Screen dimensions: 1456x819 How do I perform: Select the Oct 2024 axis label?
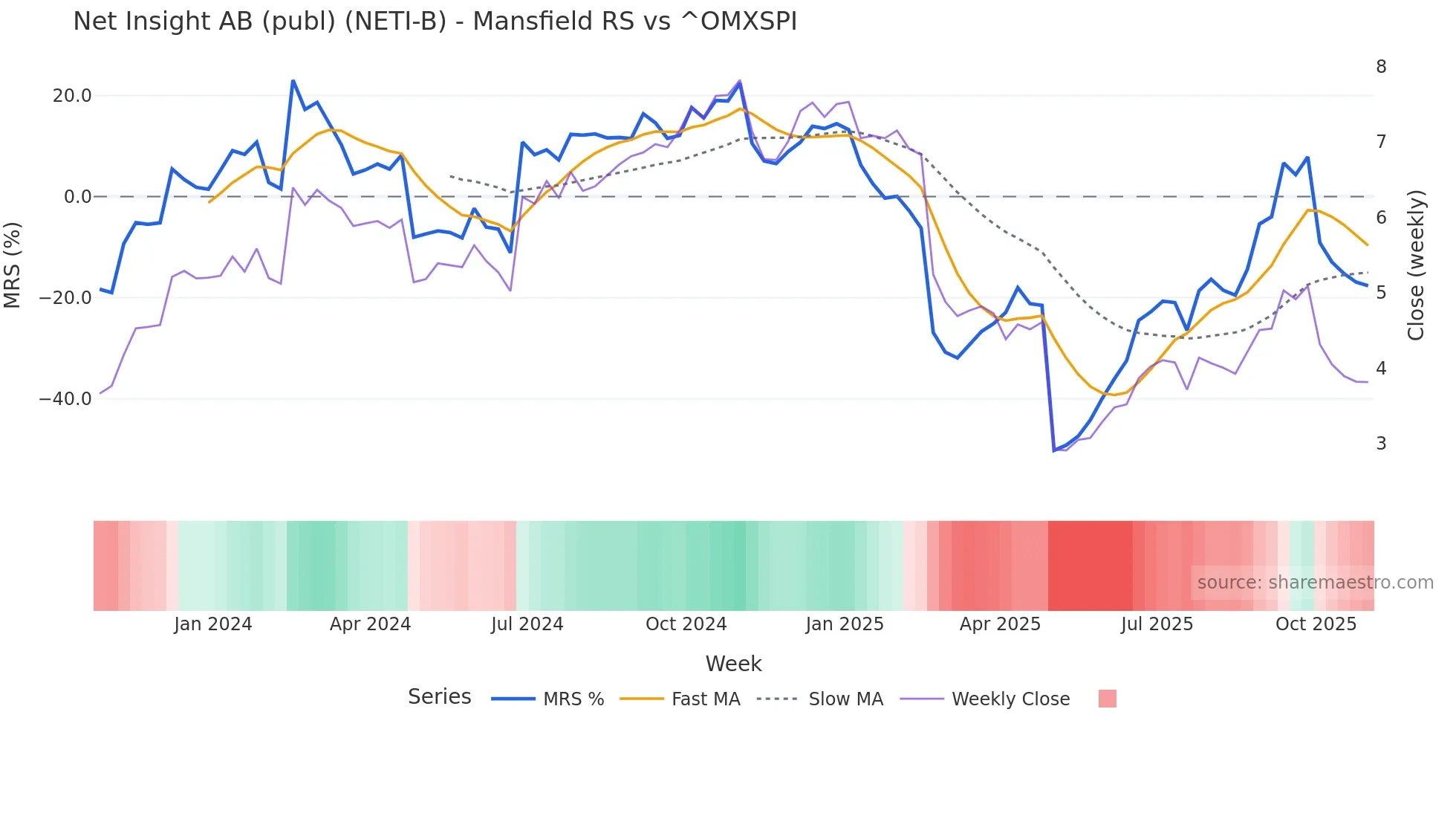(686, 624)
